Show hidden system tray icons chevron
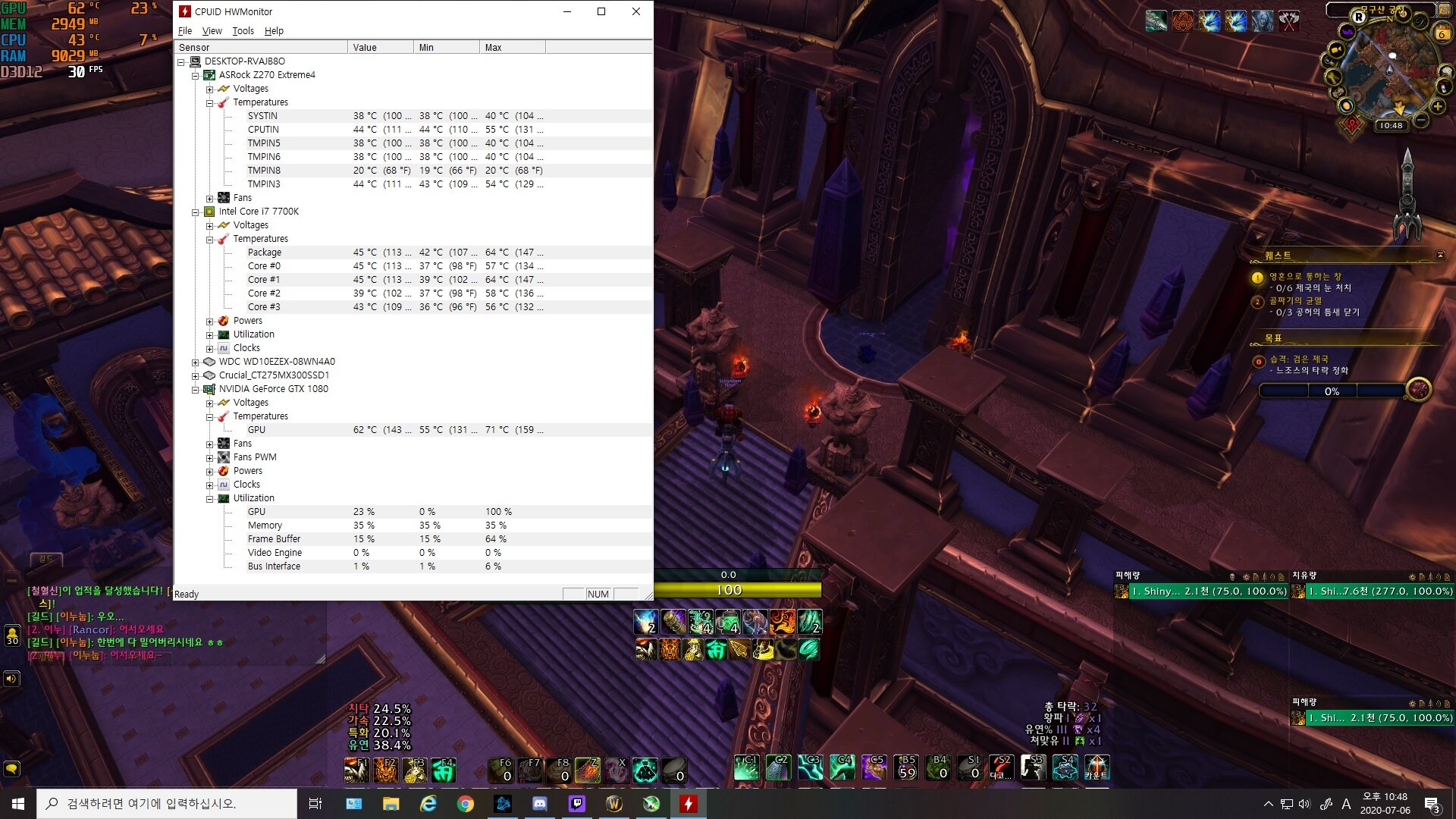1456x819 pixels. pos(1268,804)
